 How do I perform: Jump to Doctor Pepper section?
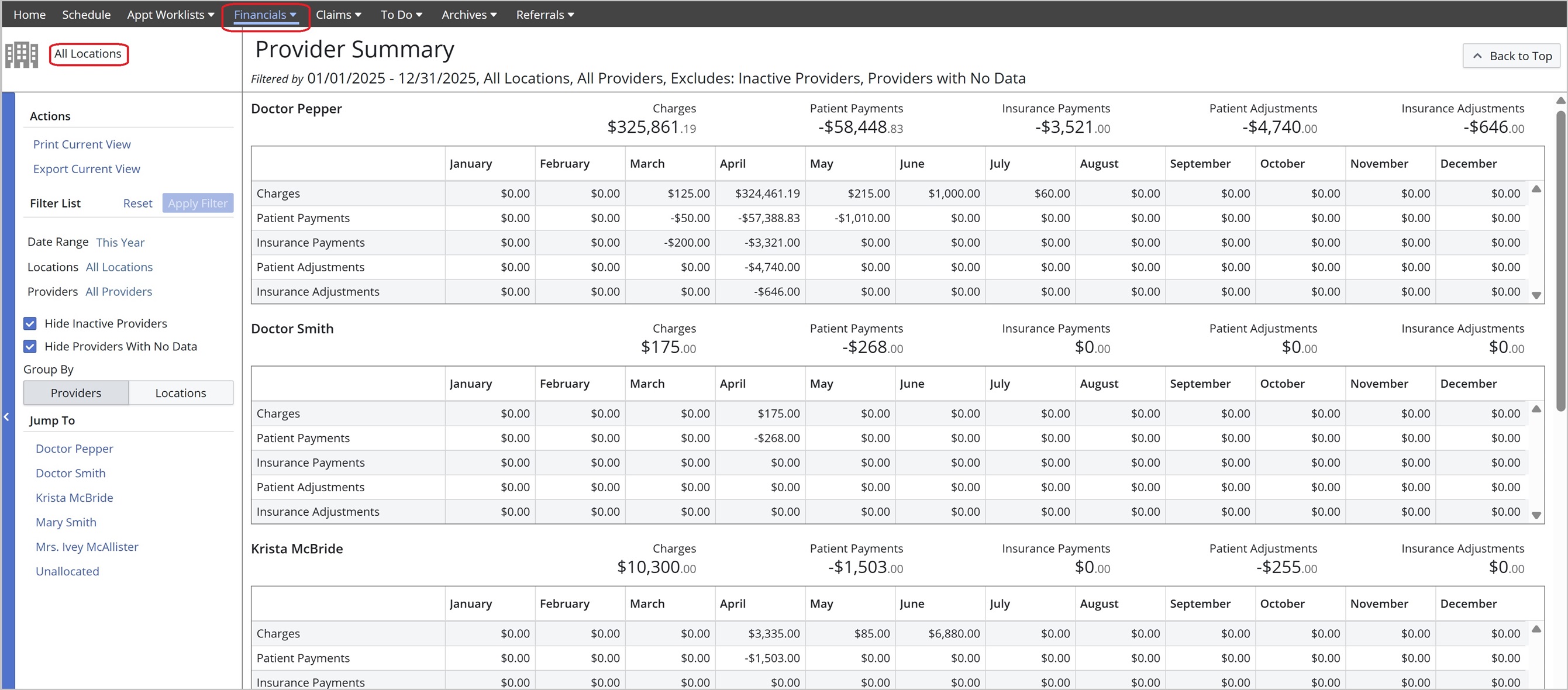(74, 449)
